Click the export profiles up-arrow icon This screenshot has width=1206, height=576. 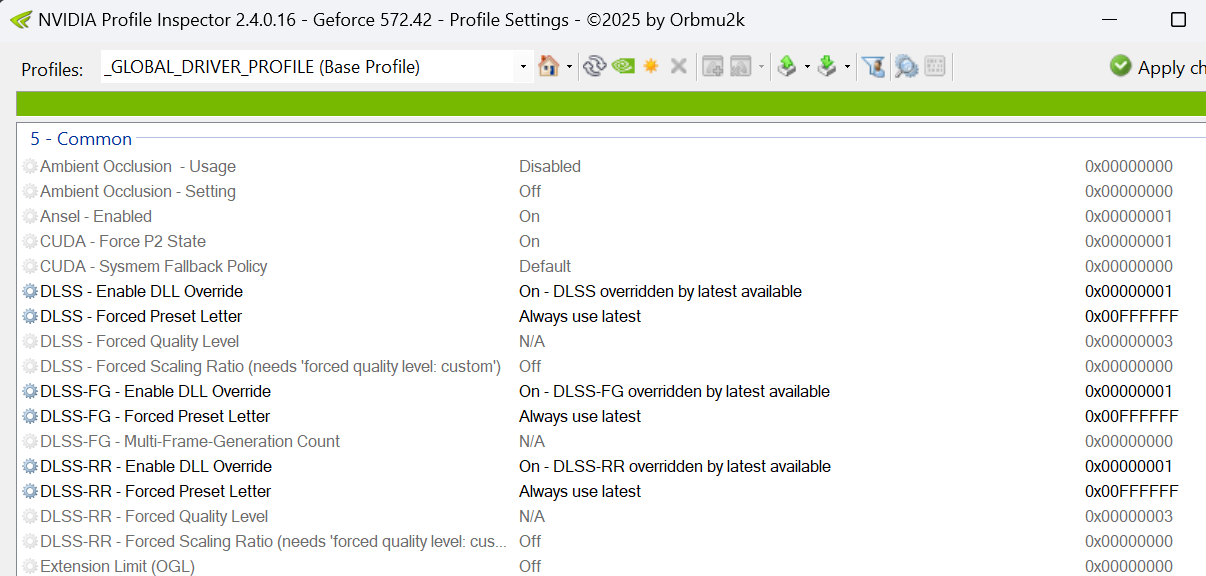click(x=787, y=66)
